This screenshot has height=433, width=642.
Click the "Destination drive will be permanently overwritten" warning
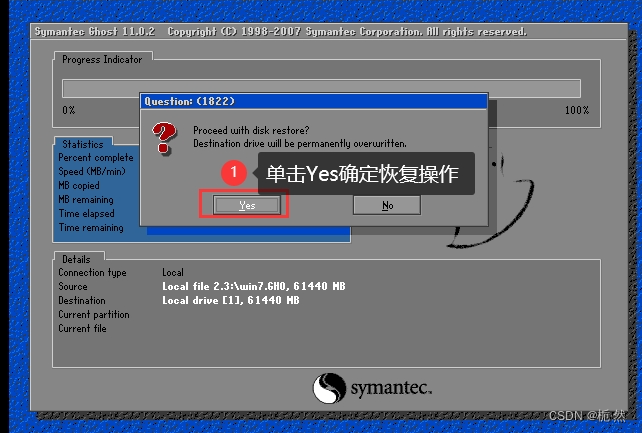(x=300, y=143)
